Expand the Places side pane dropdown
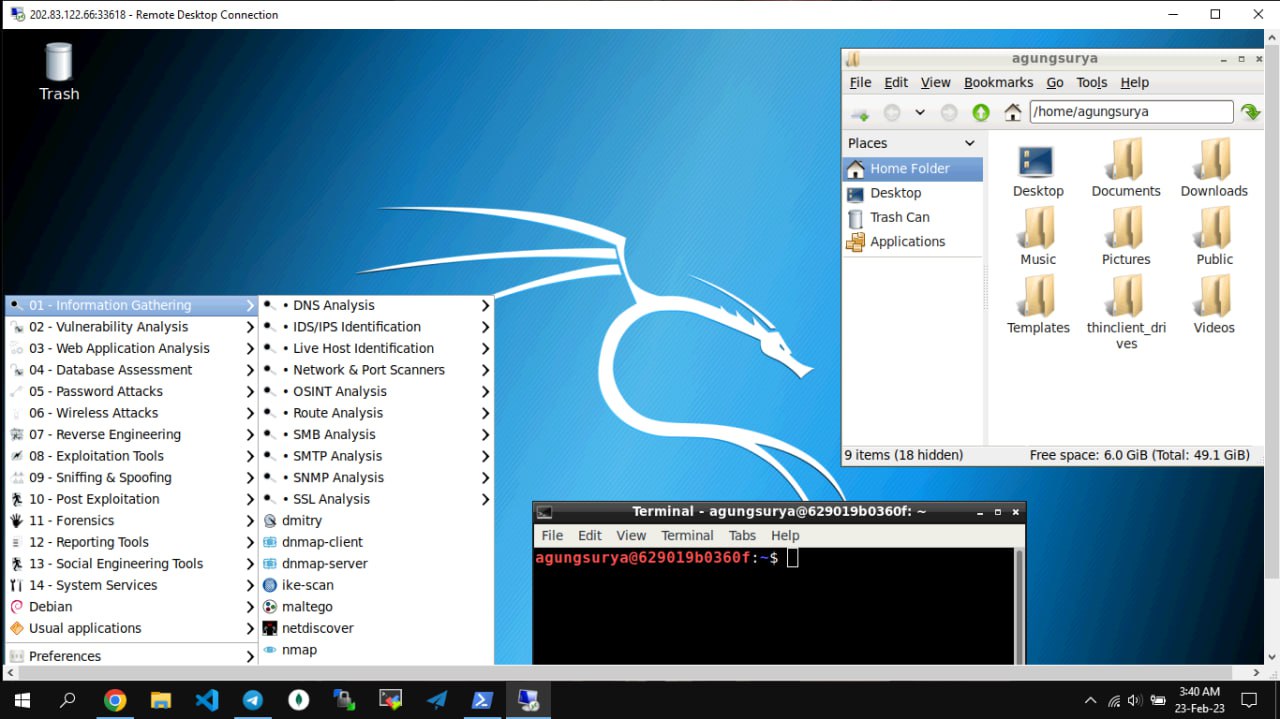 click(x=969, y=143)
